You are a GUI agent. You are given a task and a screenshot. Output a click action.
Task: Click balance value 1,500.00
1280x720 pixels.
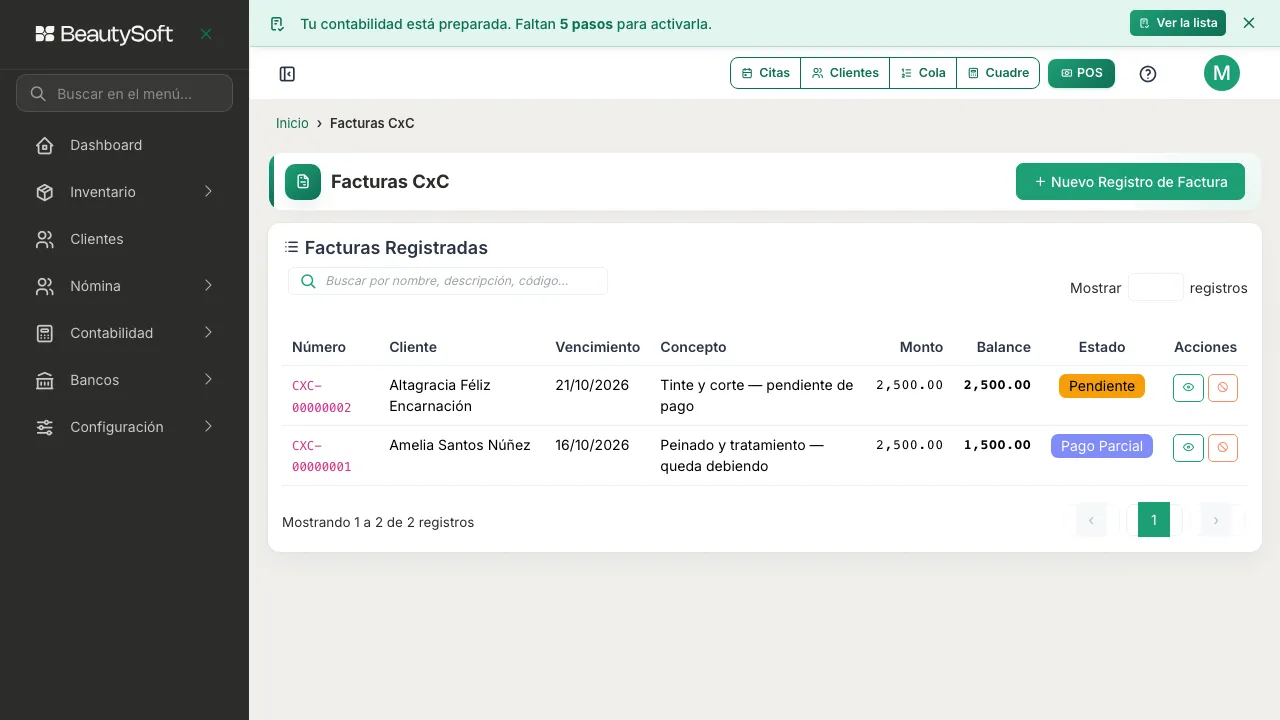pyautogui.click(x=997, y=445)
